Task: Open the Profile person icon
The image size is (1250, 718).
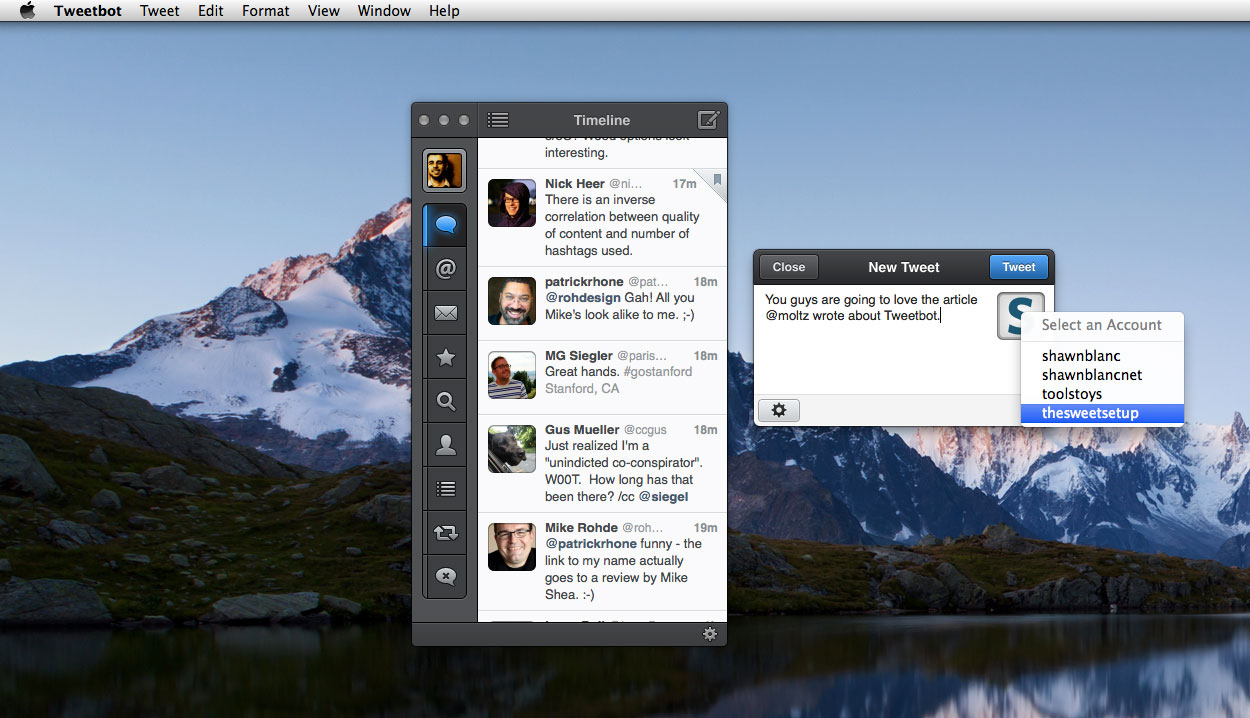Action: point(446,446)
